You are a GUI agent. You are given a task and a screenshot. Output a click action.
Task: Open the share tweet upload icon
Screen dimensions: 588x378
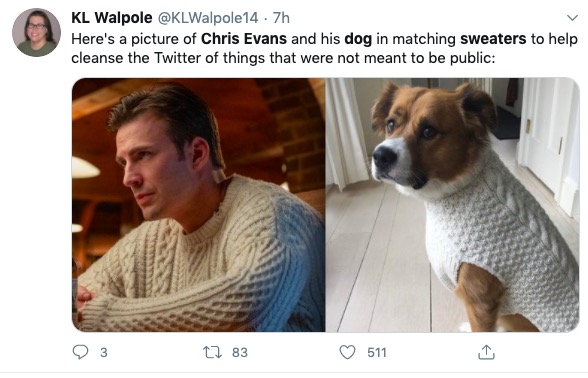486,352
